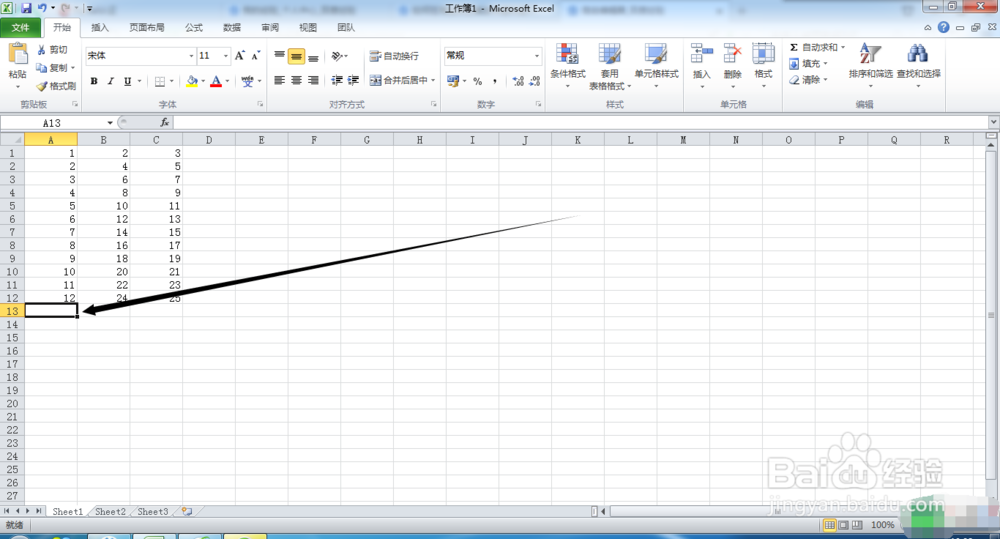1000x539 pixels.
Task: Switch to Sheet2 worksheet tab
Action: tap(110, 512)
